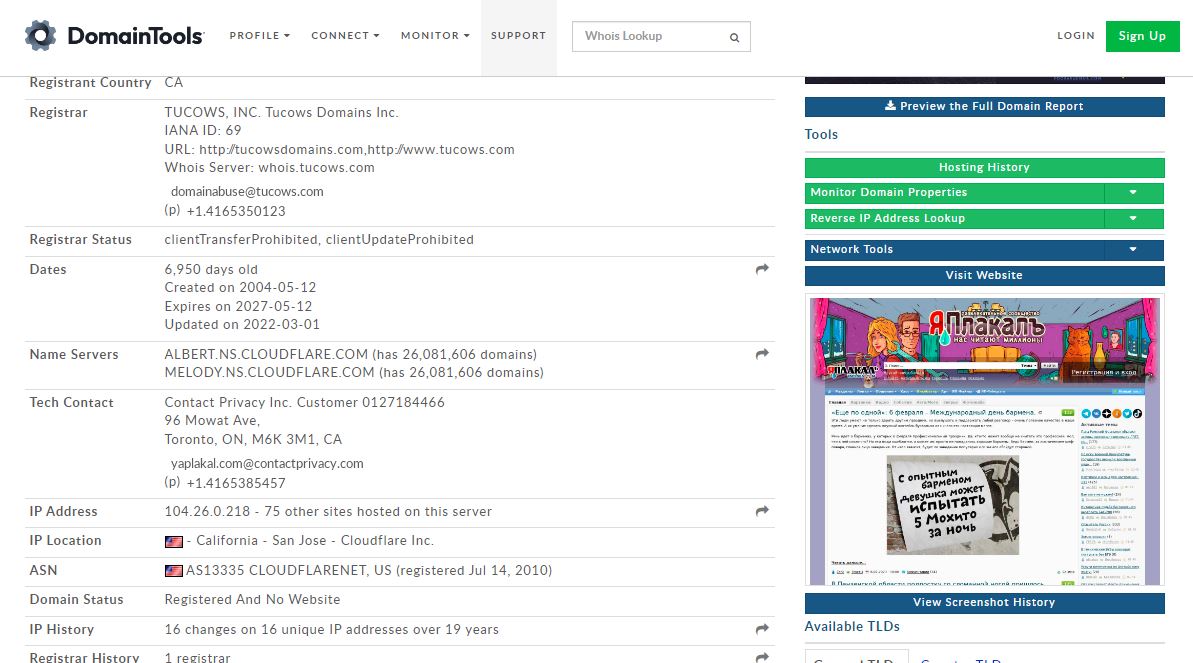1193x663 pixels.
Task: Click the Contact Privacy Inc. Customer text
Action: (x=304, y=403)
